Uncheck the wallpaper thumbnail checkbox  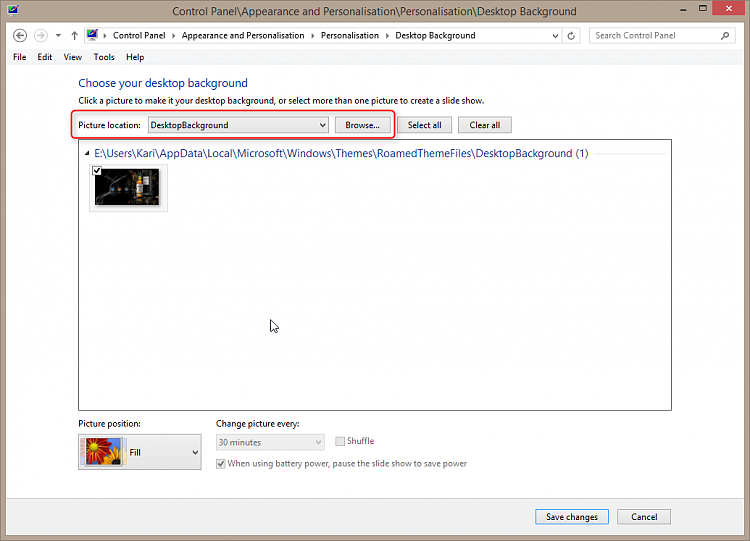[x=97, y=171]
